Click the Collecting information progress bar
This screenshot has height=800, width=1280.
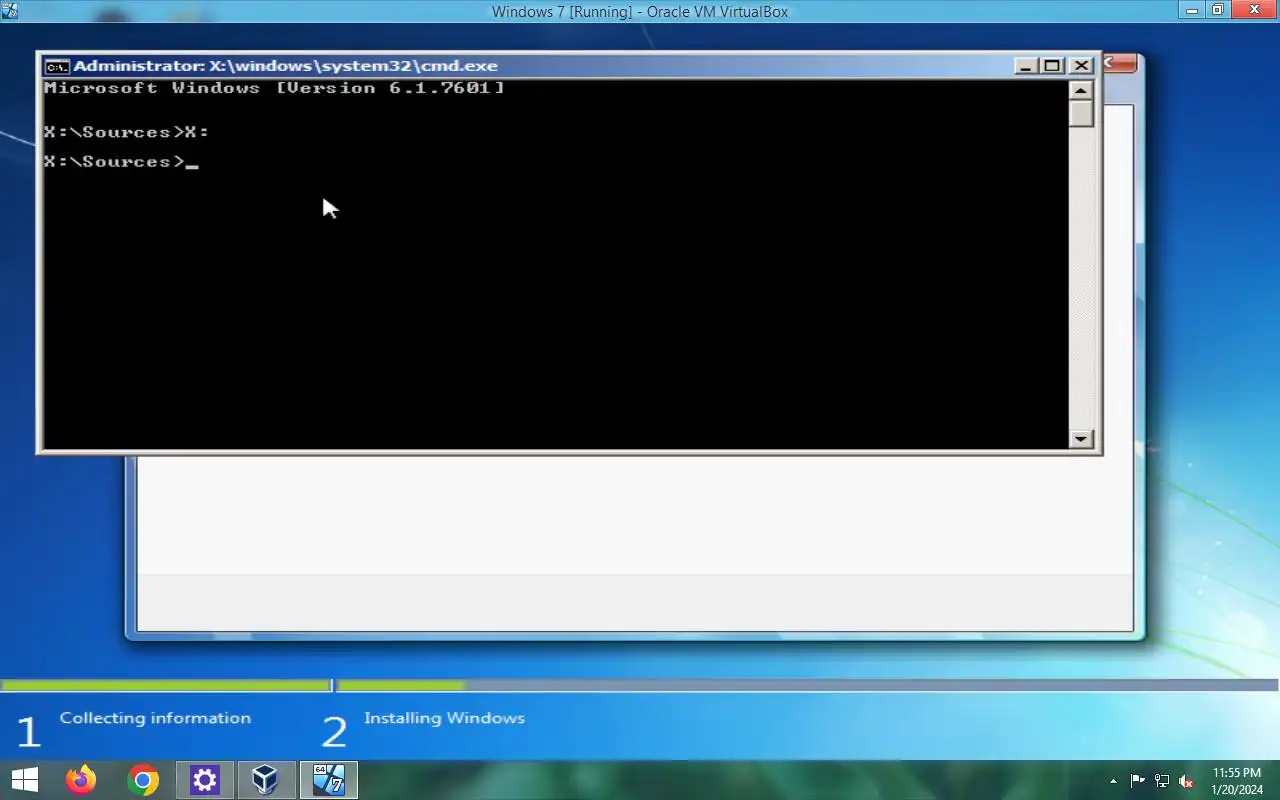[x=166, y=686]
